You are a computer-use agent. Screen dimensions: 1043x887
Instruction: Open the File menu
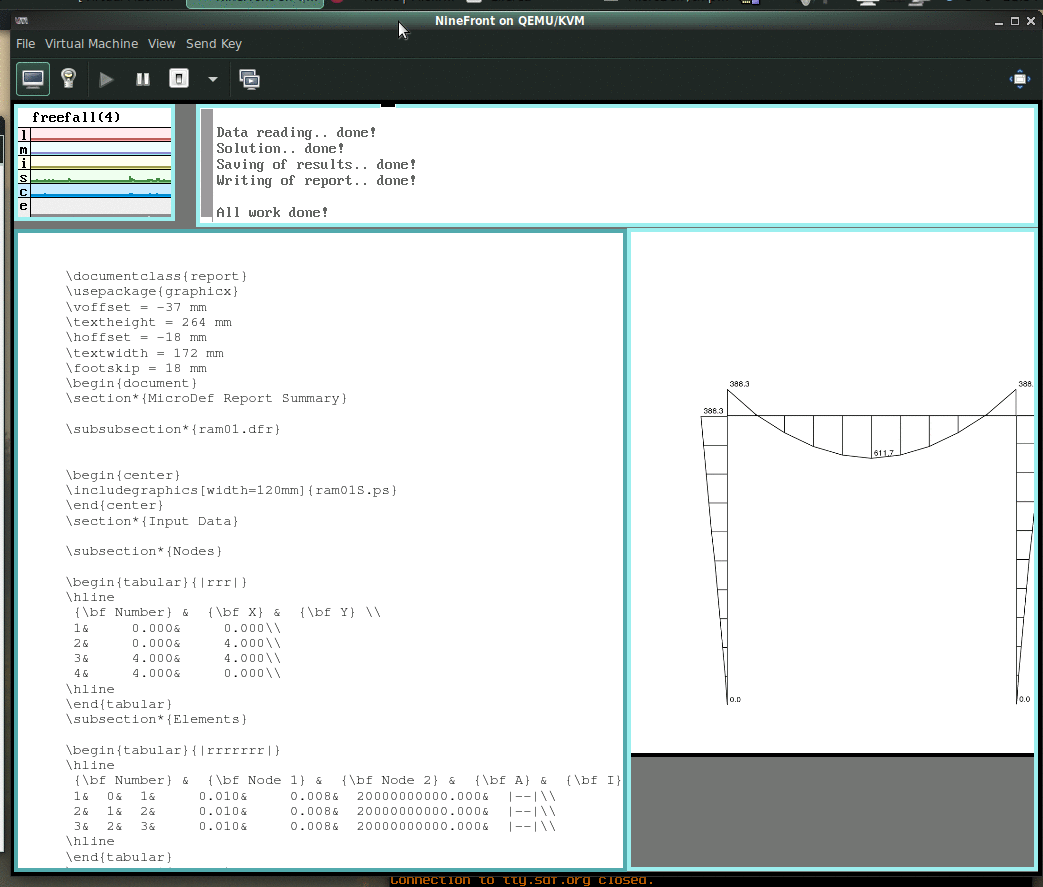click(25, 44)
